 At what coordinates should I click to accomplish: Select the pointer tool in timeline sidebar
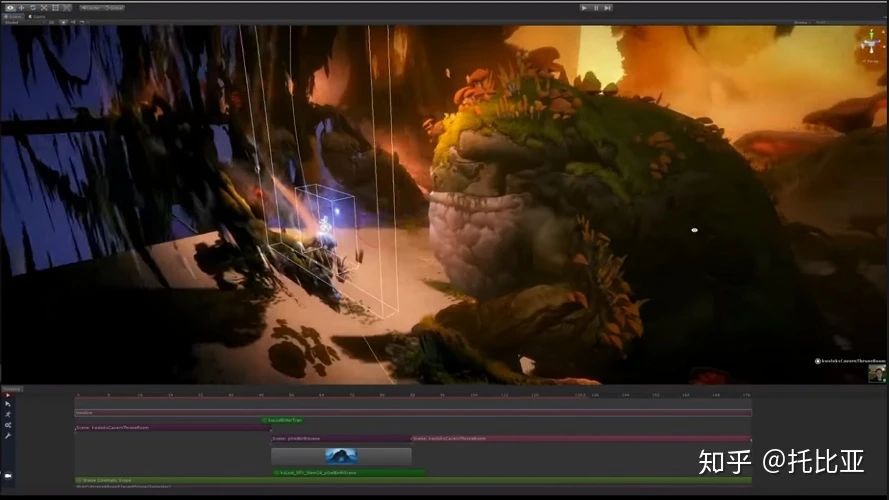pyautogui.click(x=8, y=404)
